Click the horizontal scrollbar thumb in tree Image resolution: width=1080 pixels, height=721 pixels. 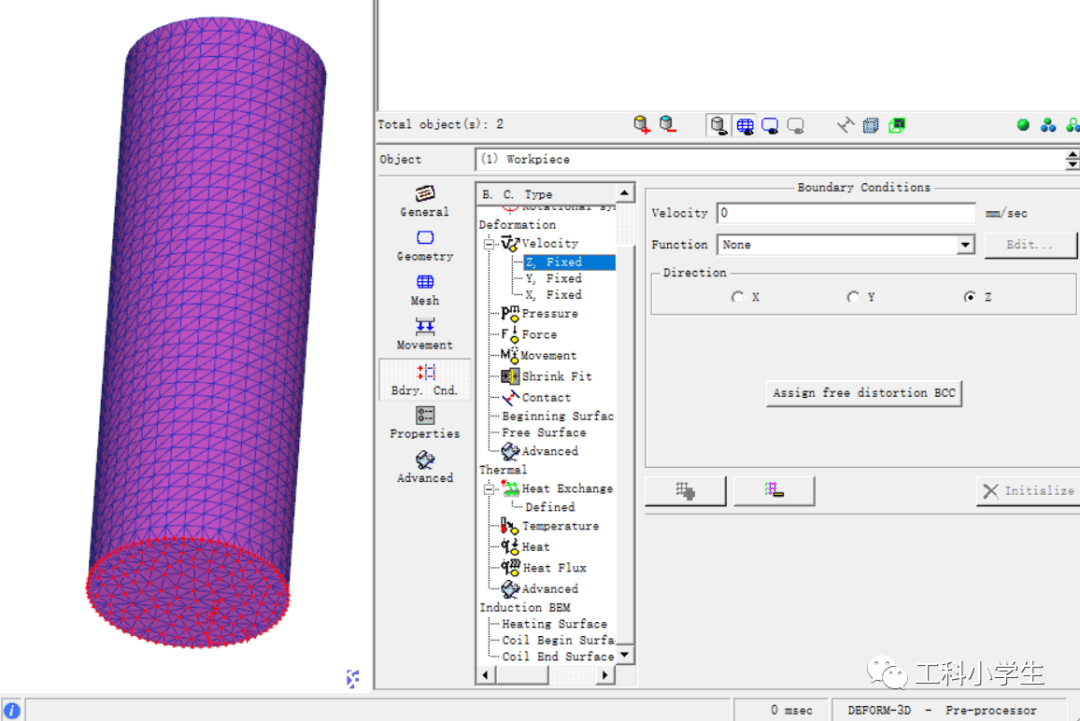point(522,675)
